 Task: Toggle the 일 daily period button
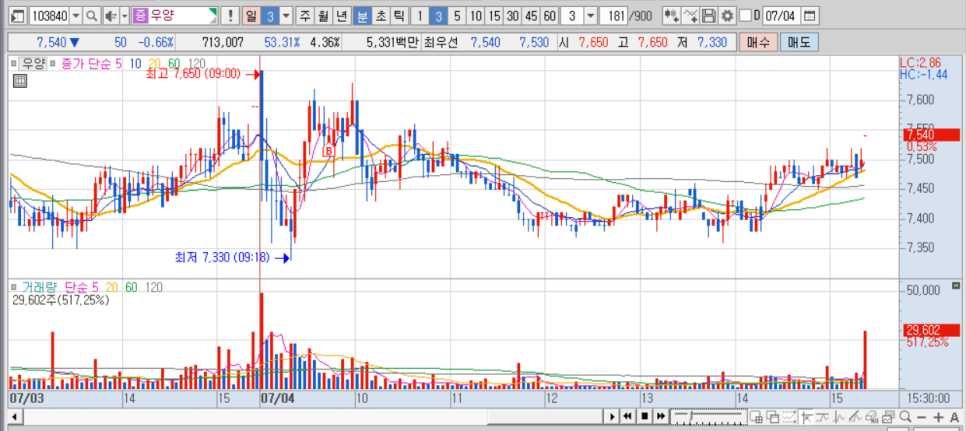[251, 15]
